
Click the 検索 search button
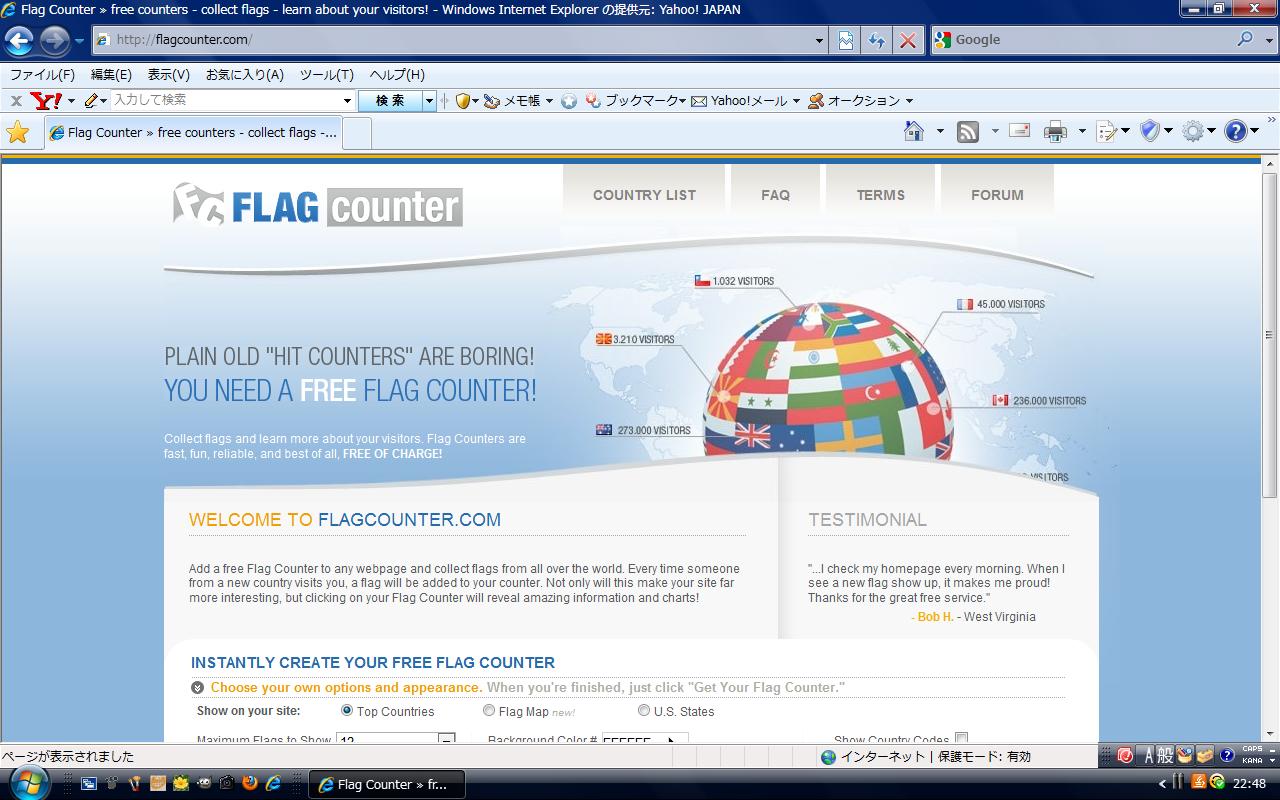coord(390,100)
